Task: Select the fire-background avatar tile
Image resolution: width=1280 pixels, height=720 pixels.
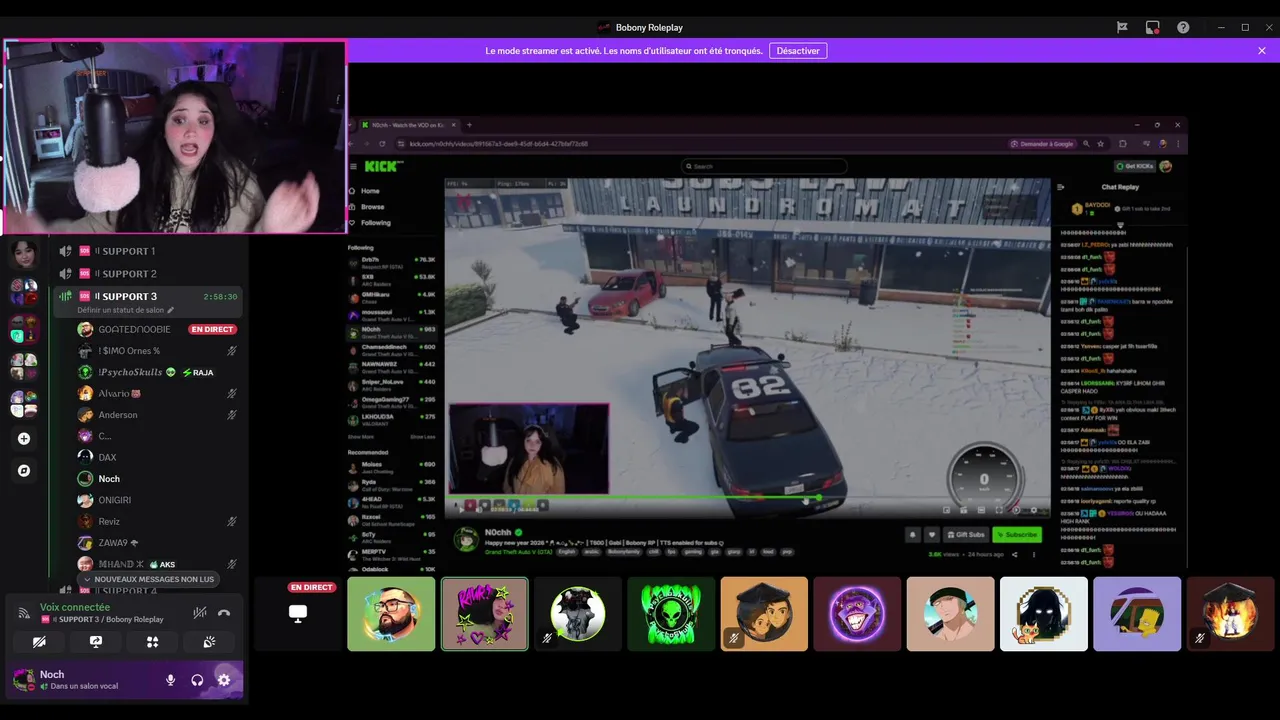Action: [1230, 614]
